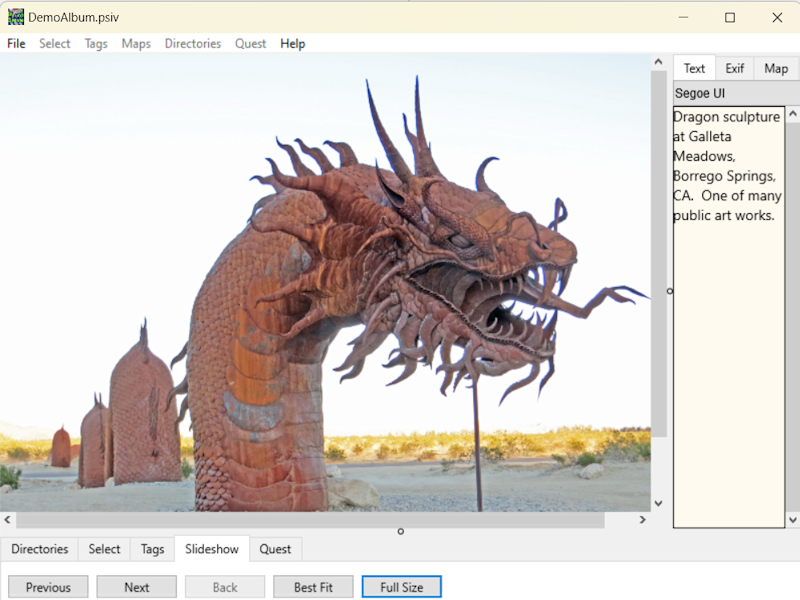The height and width of the screenshot is (600, 800).
Task: Switch to the Exif tab
Action: pos(734,67)
